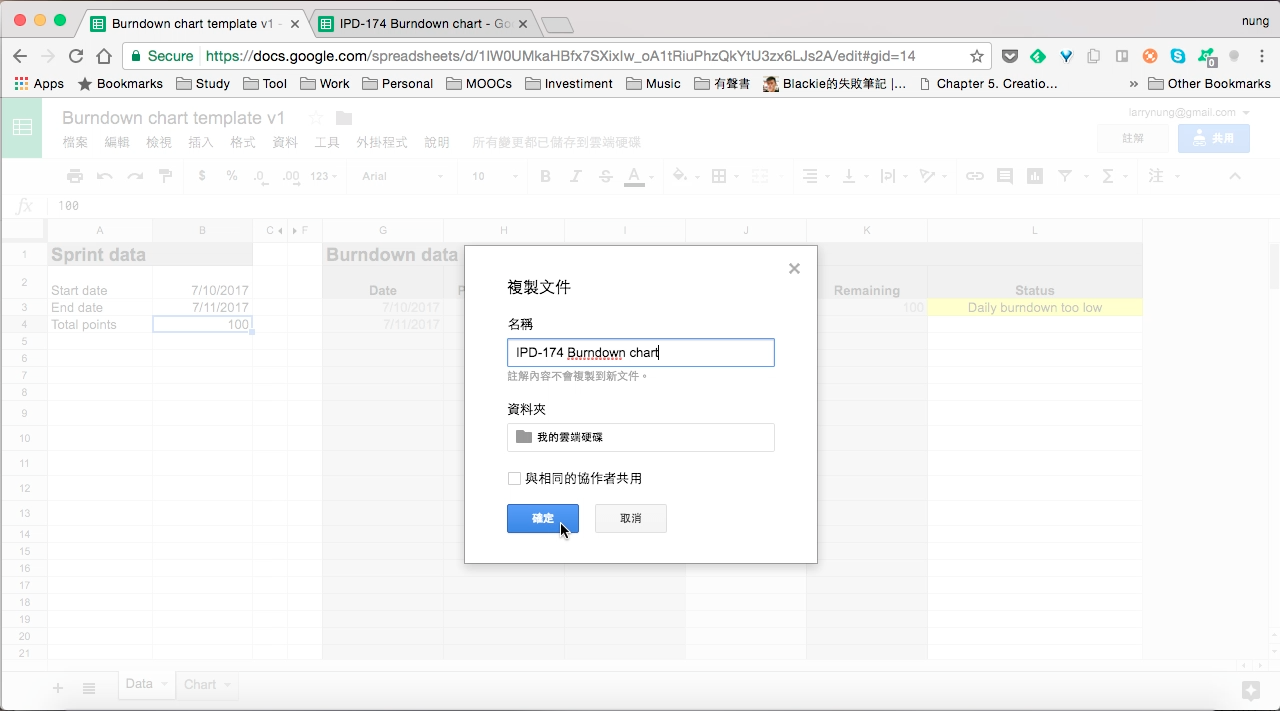Open the move-to-folder icon beside the title
The width and height of the screenshot is (1280, 711).
pyautogui.click(x=344, y=118)
